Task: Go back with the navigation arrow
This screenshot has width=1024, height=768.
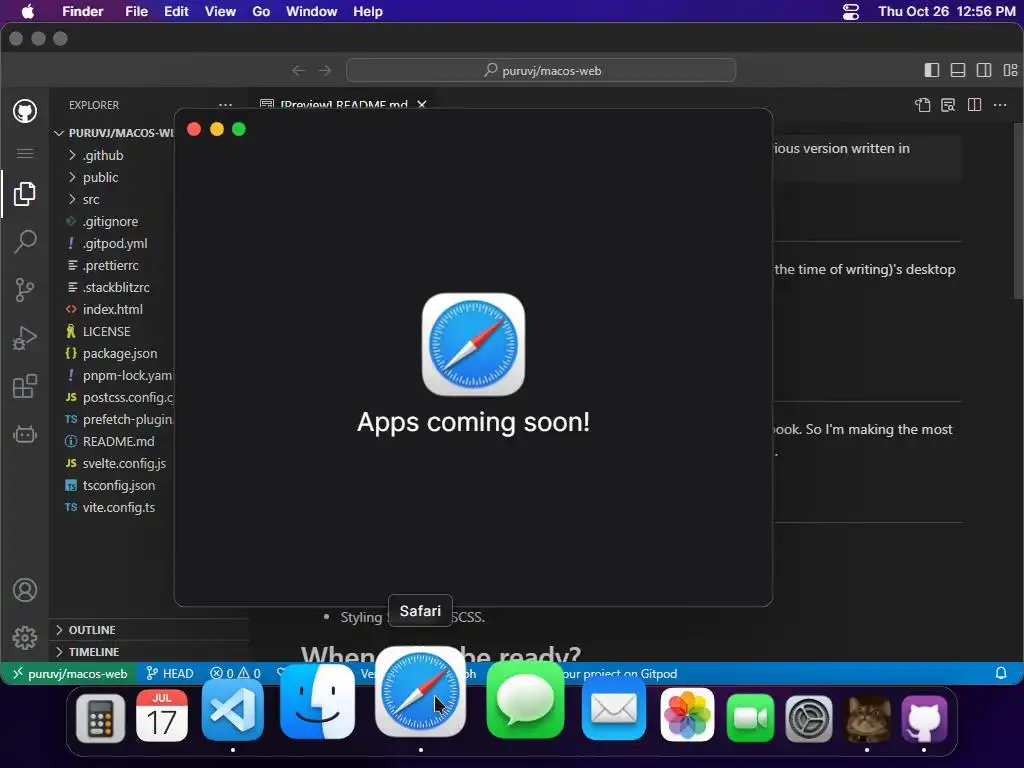Action: (x=298, y=71)
